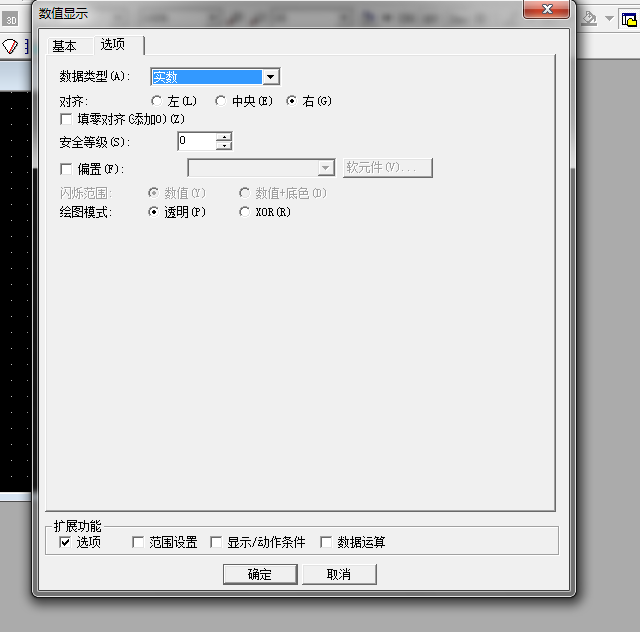Click the 安全等级 number field
640x632 pixels.
(x=197, y=142)
